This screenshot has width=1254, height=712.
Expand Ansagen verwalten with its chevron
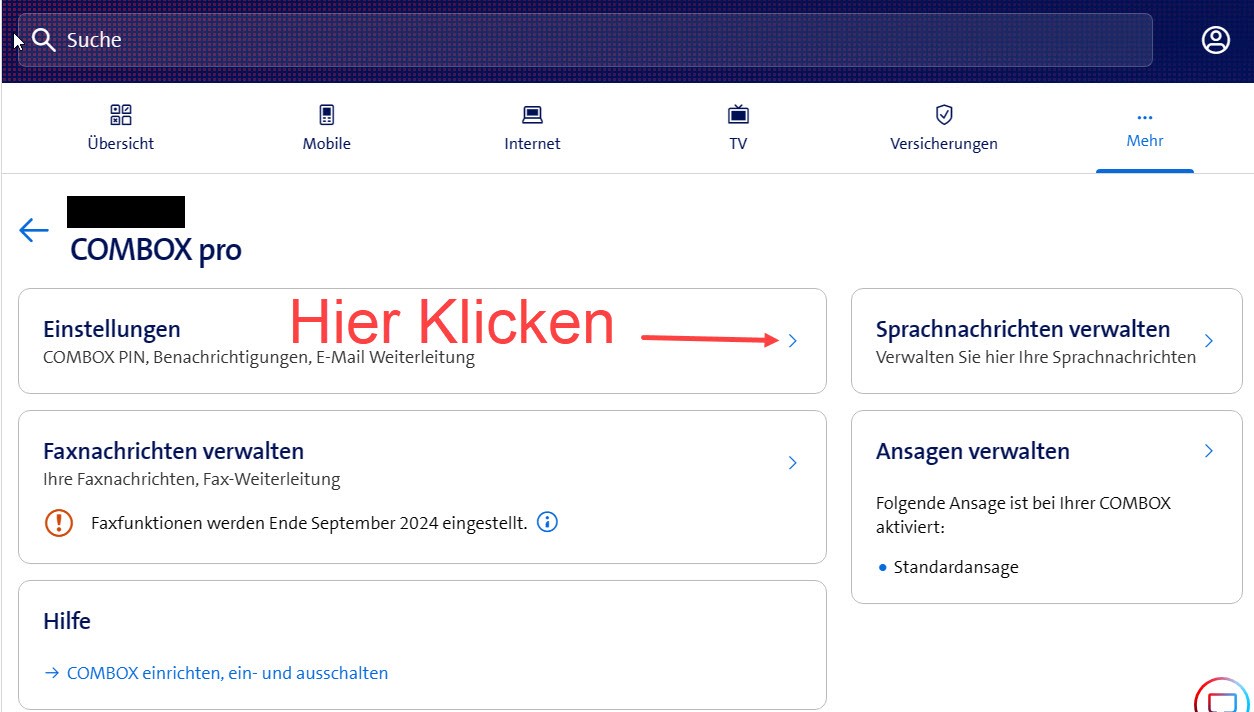point(1209,451)
